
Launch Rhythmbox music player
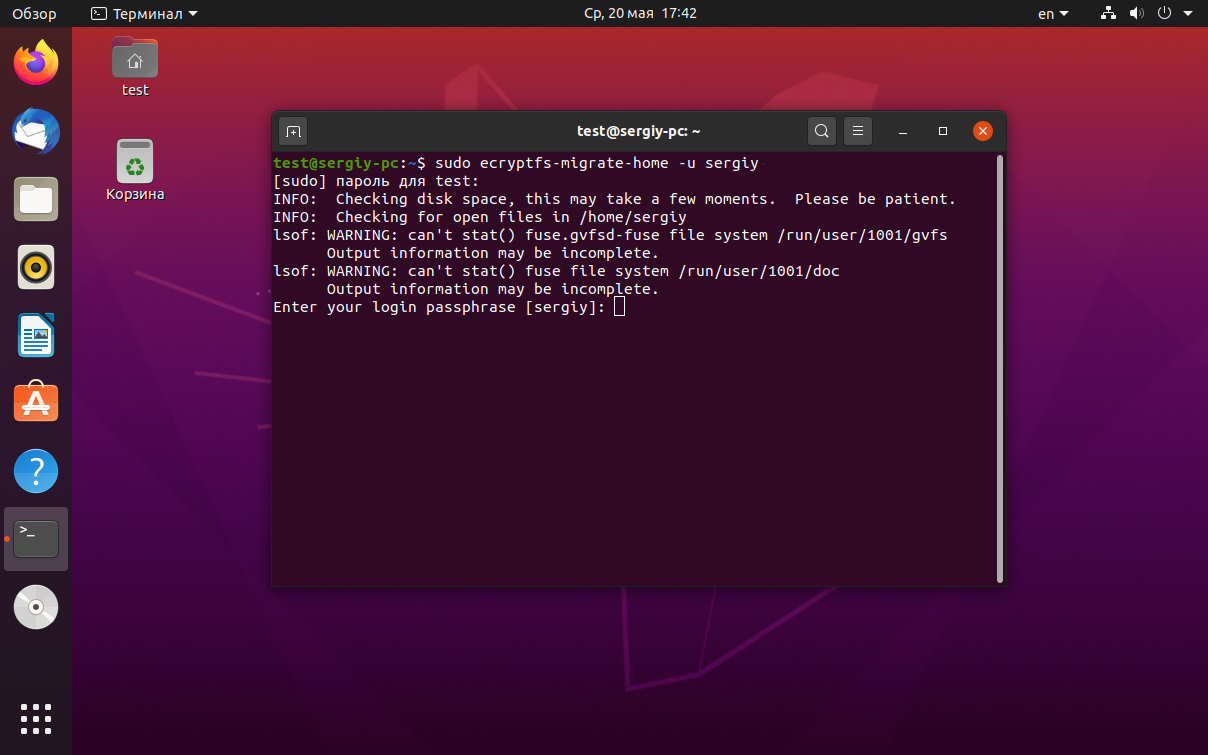point(36,267)
